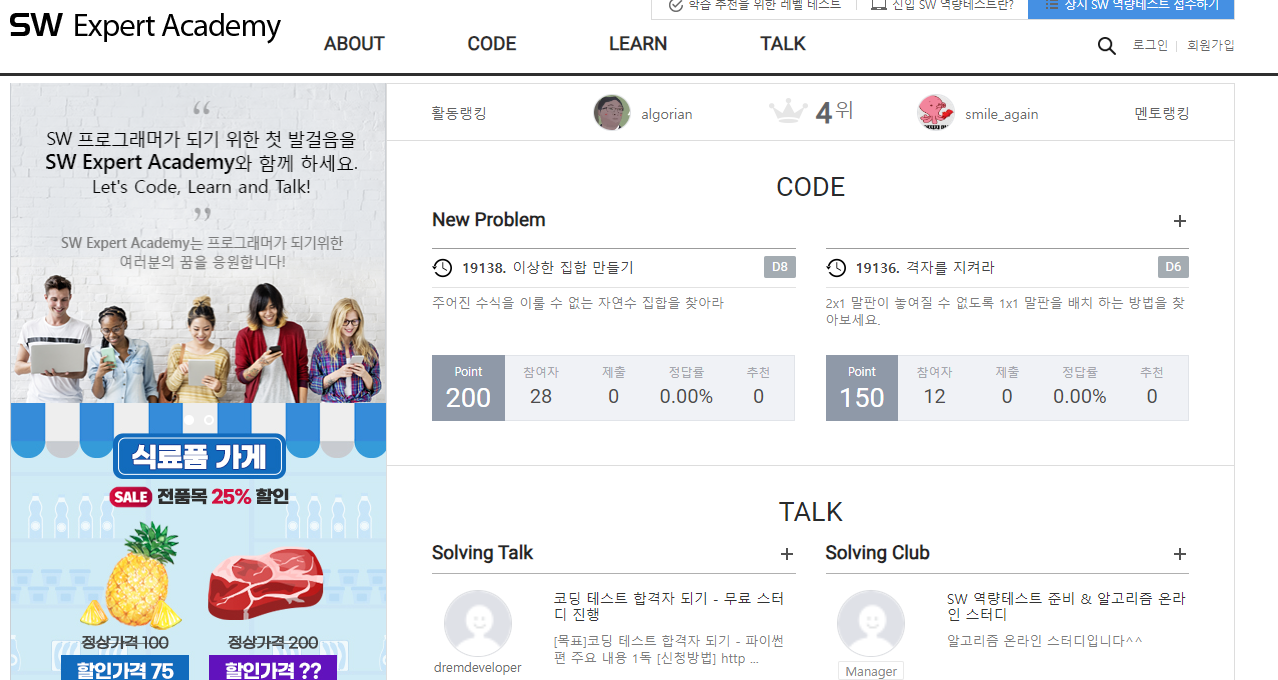Image resolution: width=1278 pixels, height=680 pixels.
Task: Click the description 주어진 수식을 이룰 수 없는 자연수 집합을 찾아라
Action: tap(578, 303)
